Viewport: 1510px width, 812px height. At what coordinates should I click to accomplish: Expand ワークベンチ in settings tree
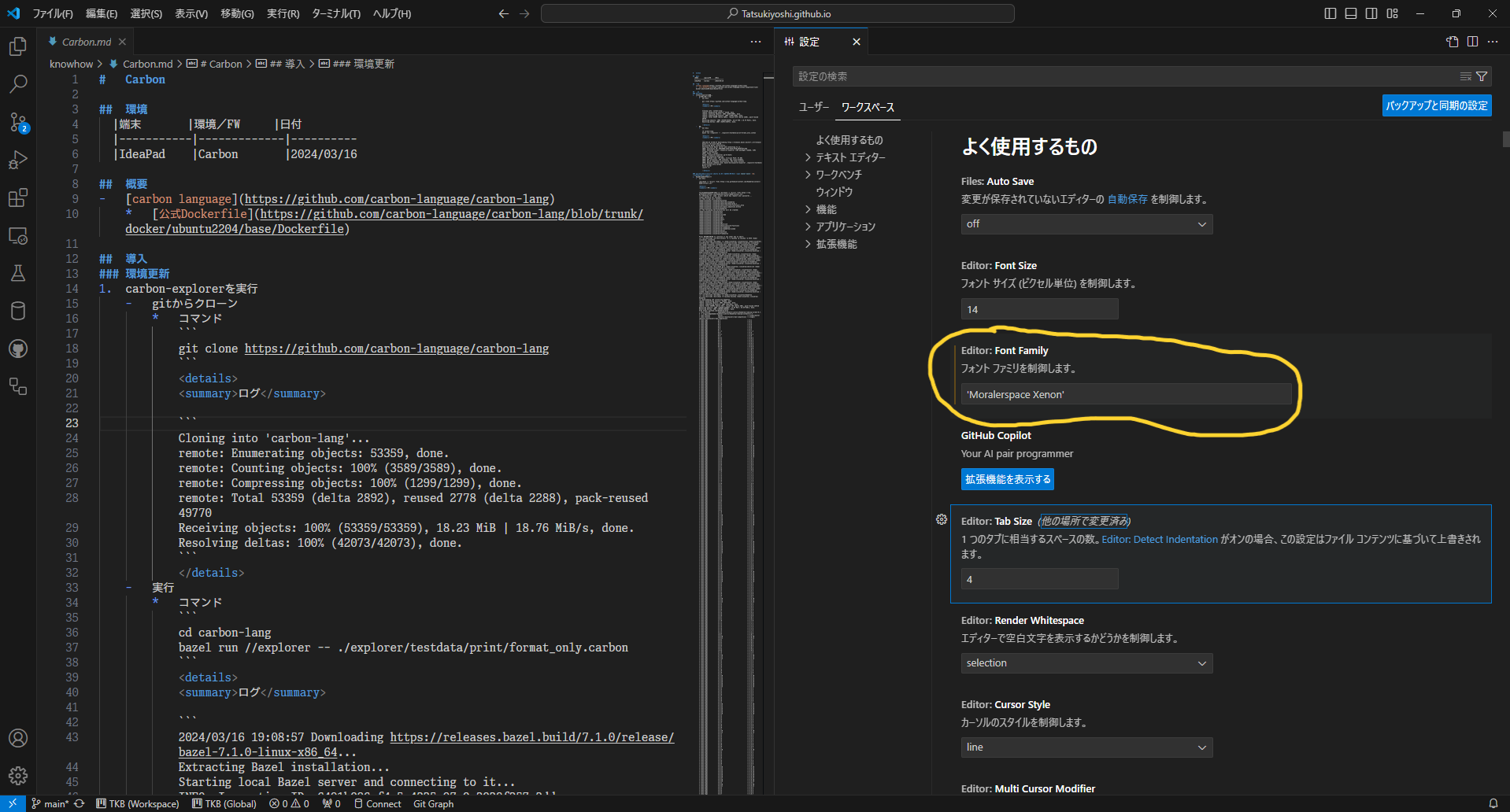pos(838,175)
